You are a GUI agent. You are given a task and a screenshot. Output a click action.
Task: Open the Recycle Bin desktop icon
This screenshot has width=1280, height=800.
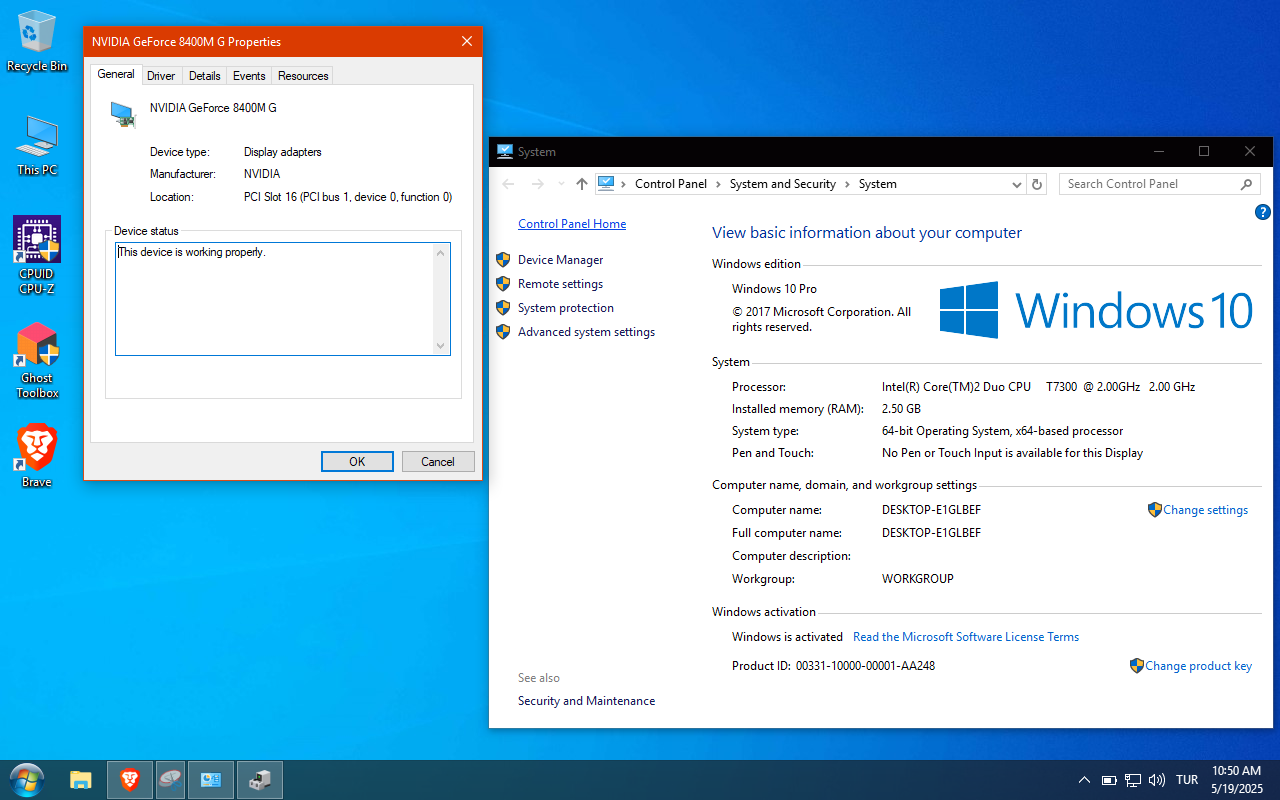click(x=37, y=41)
